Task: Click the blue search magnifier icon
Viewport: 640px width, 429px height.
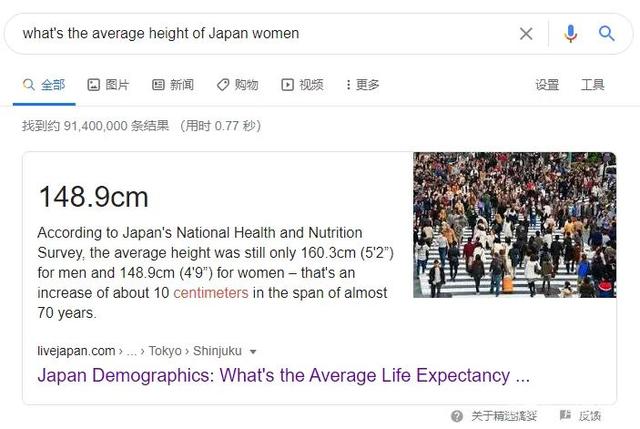Action: 607,33
